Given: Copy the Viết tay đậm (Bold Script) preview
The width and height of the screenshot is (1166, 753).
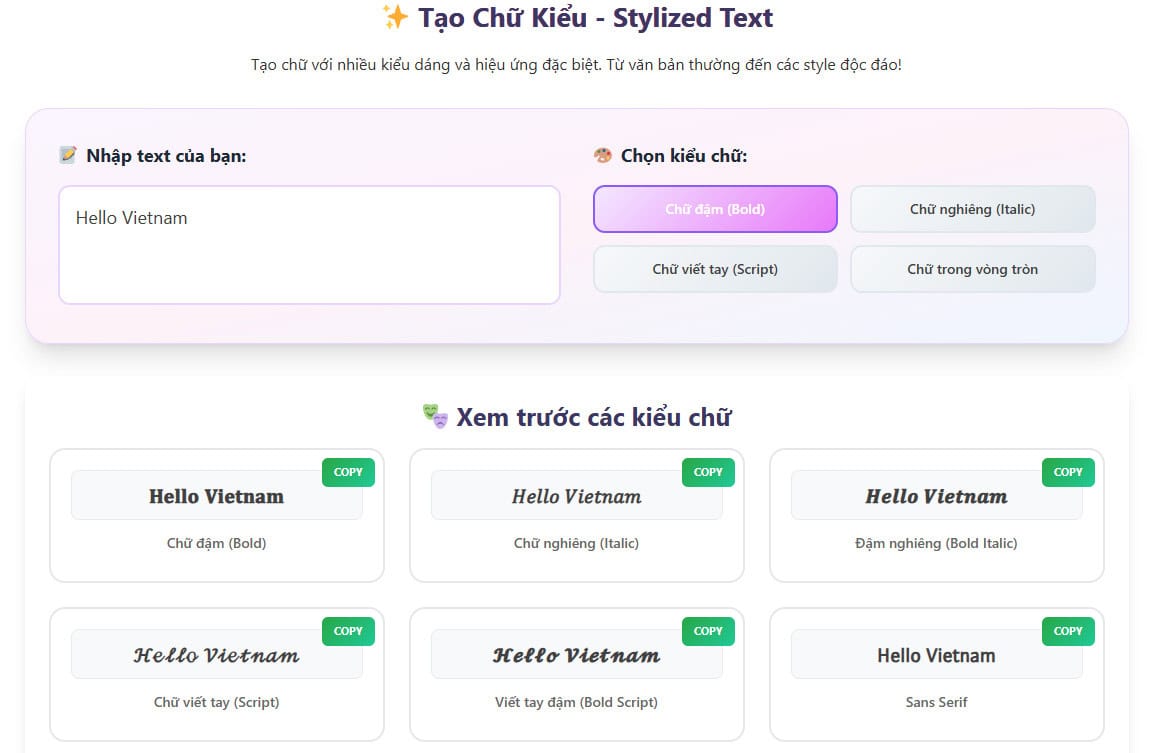Looking at the screenshot, I should [x=708, y=631].
